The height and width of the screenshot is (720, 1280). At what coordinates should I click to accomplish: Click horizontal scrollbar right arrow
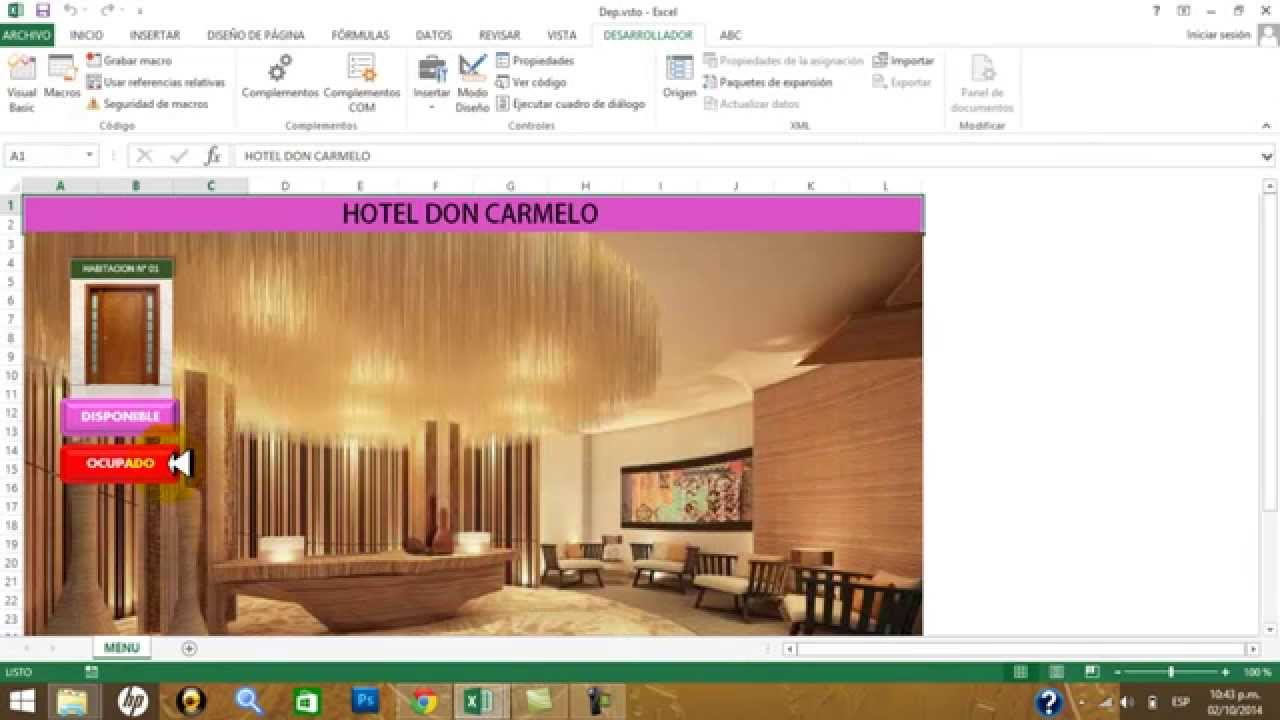tap(1252, 649)
